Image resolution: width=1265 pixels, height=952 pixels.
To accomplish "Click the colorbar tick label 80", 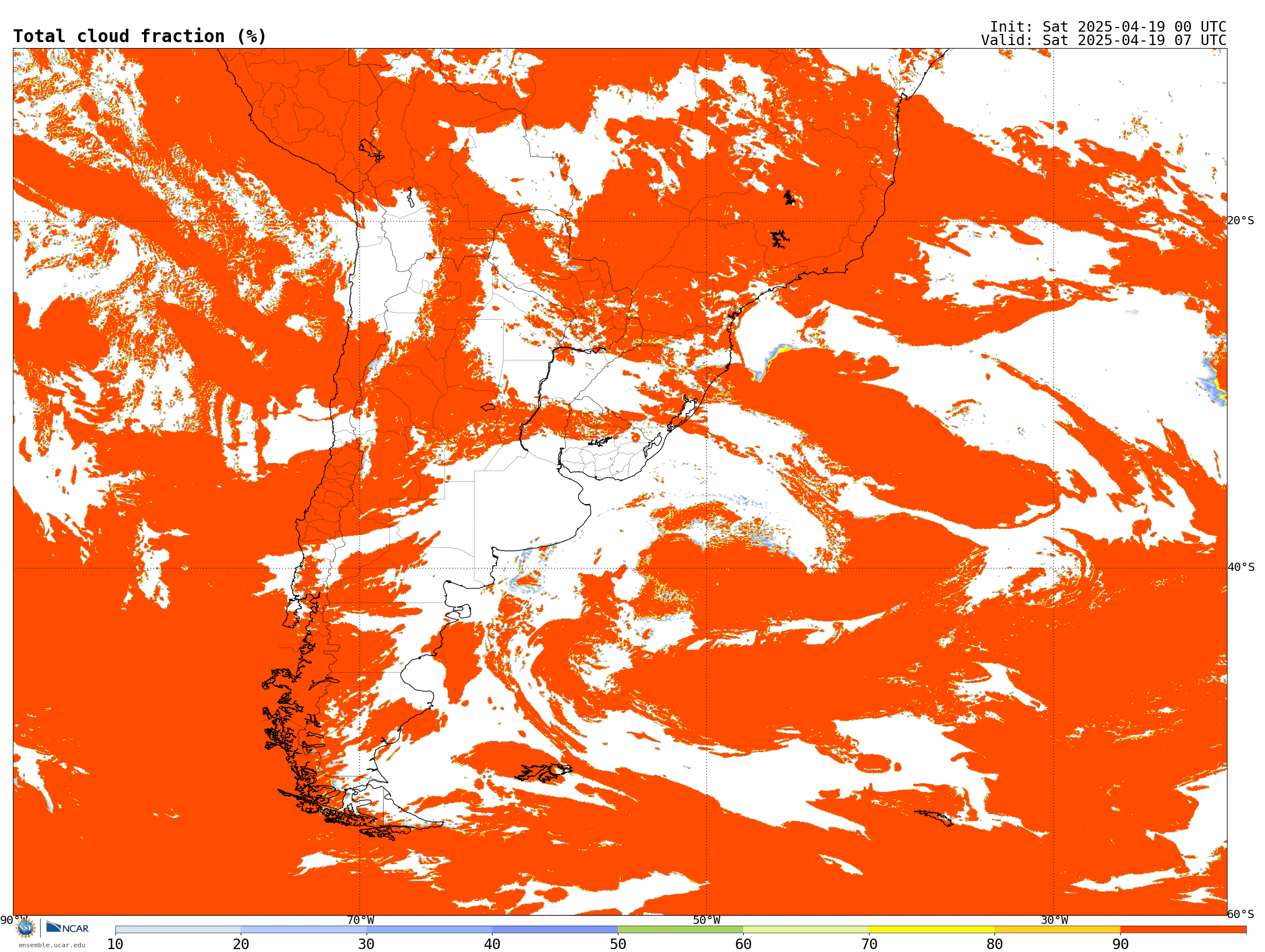I will tap(994, 944).
